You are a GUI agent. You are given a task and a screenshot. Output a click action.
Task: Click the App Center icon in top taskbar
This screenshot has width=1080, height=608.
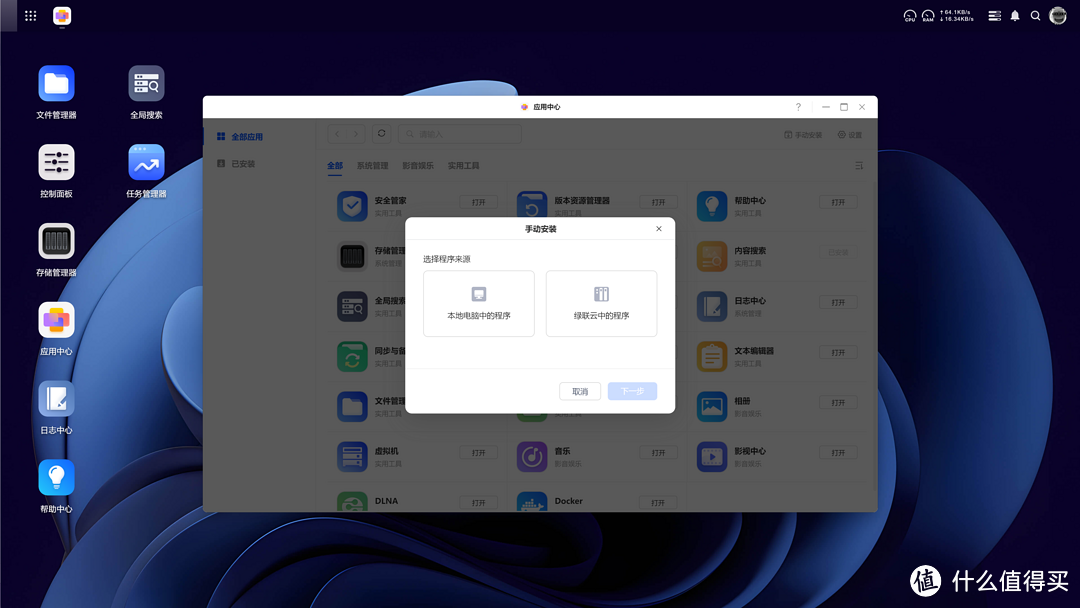point(62,16)
